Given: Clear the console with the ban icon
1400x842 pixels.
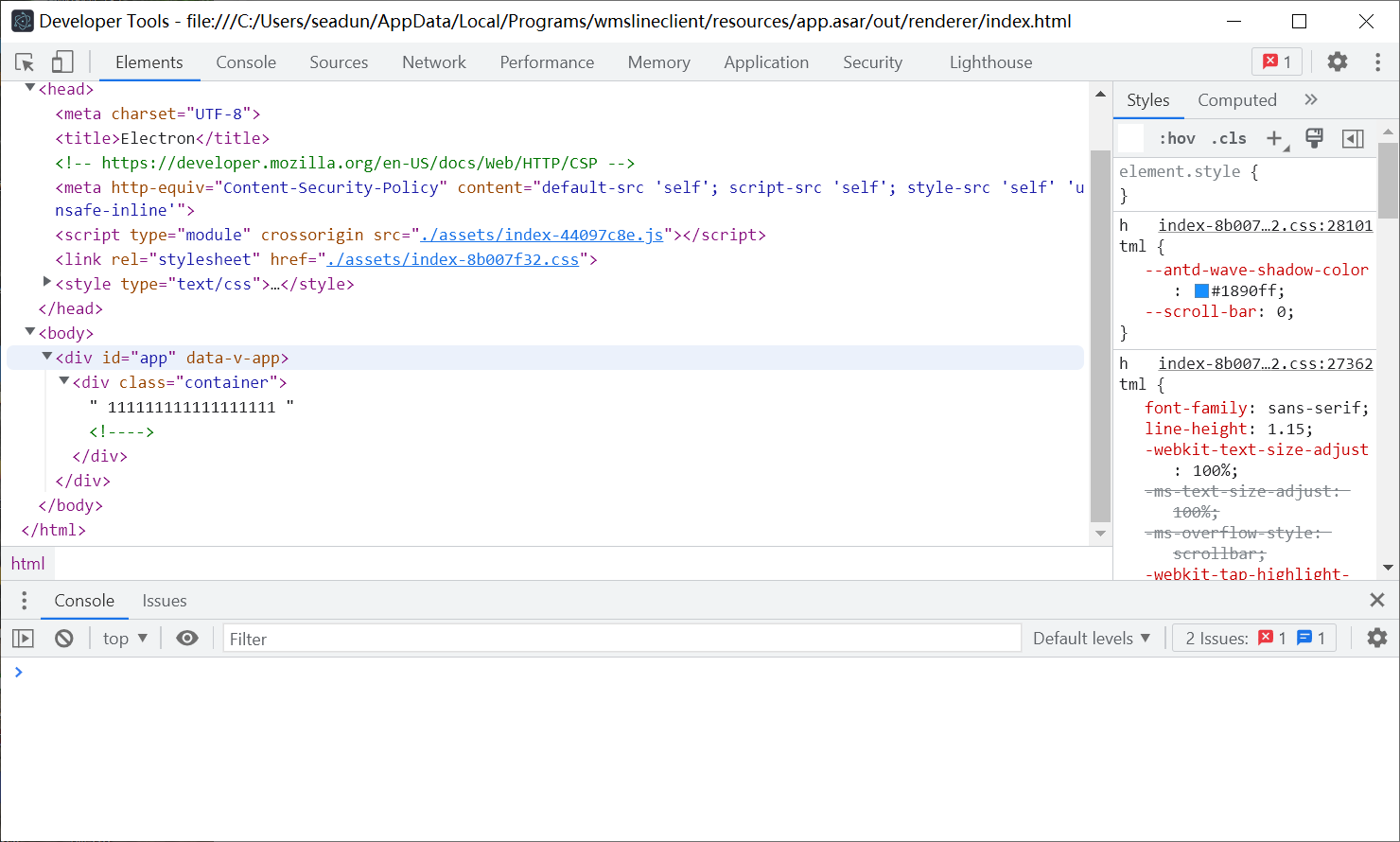Looking at the screenshot, I should [64, 639].
